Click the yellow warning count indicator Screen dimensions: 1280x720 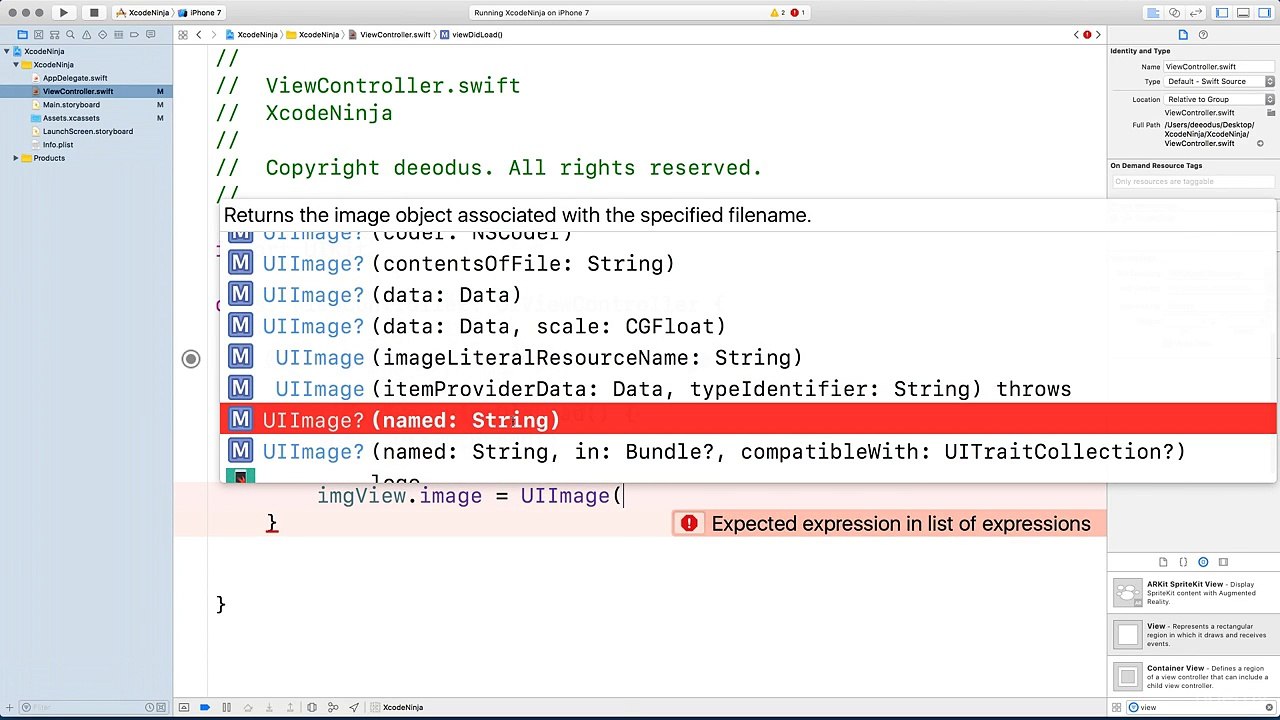777,13
